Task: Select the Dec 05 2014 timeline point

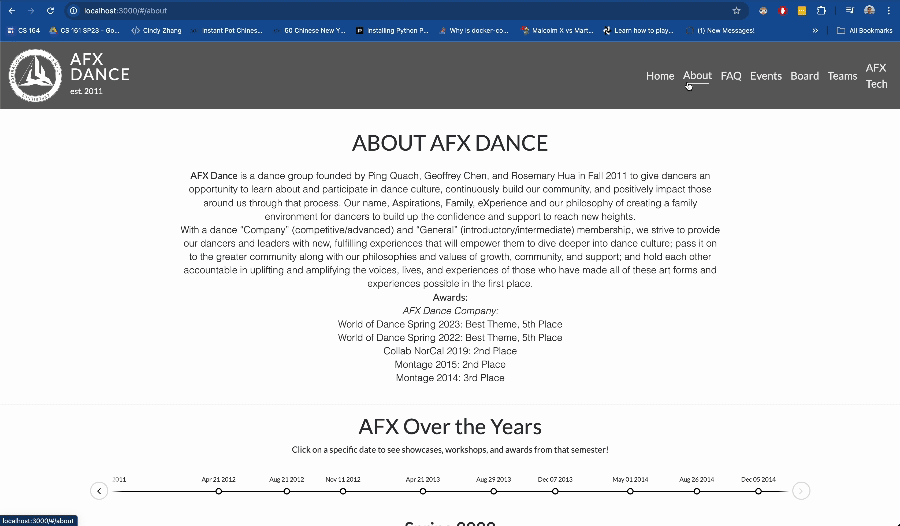Action: [758, 491]
